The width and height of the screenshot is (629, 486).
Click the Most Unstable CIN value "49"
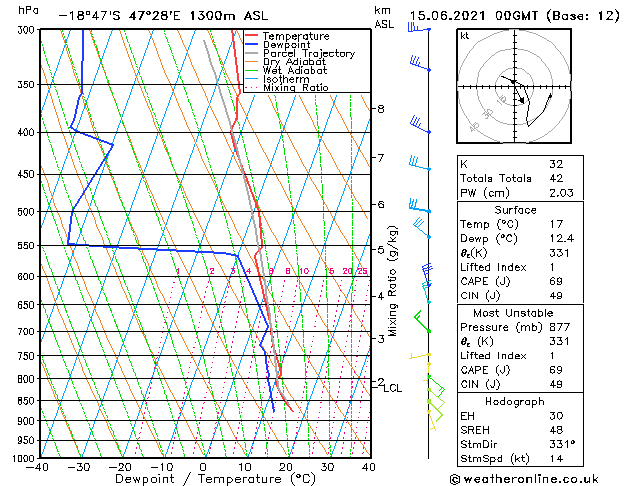coord(556,384)
